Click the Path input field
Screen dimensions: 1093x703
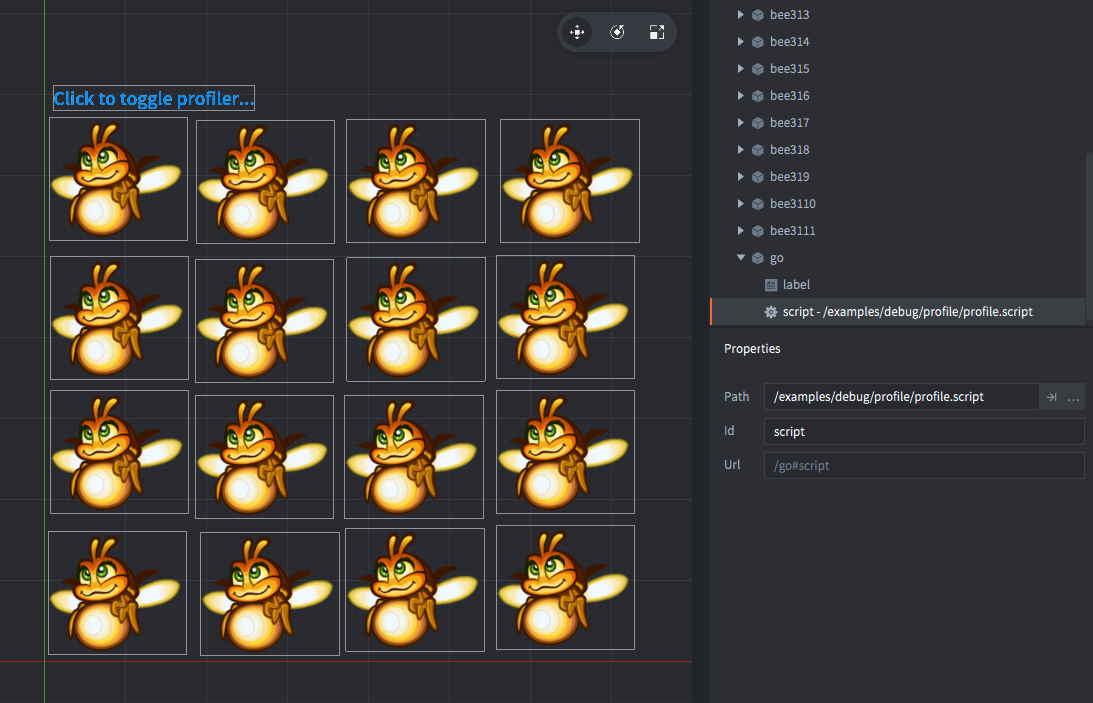[x=900, y=397]
